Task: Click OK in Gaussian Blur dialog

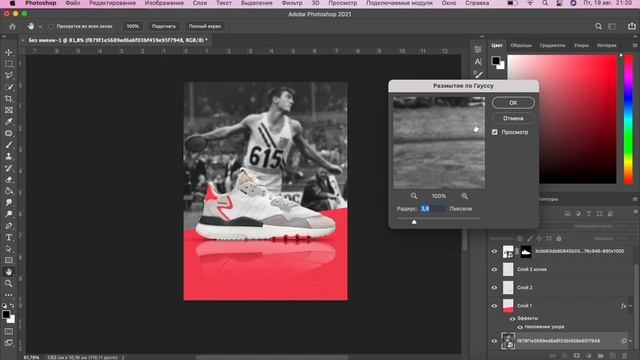Action: coord(513,103)
